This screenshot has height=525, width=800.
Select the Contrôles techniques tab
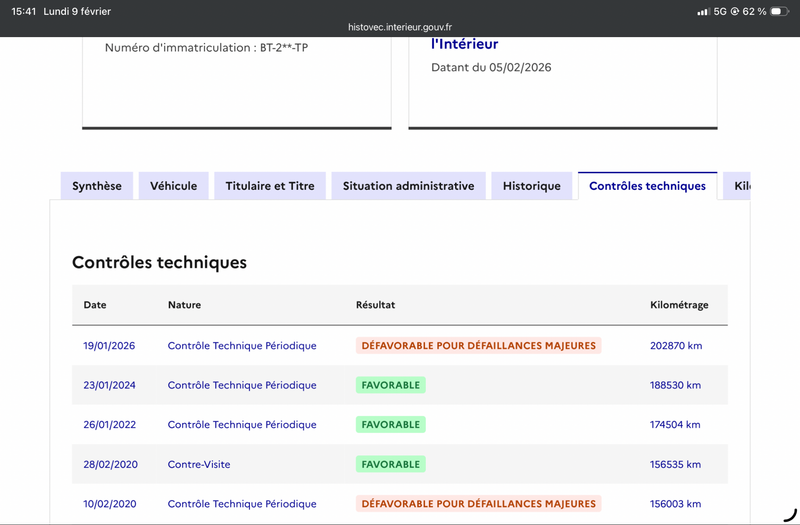[647, 186]
